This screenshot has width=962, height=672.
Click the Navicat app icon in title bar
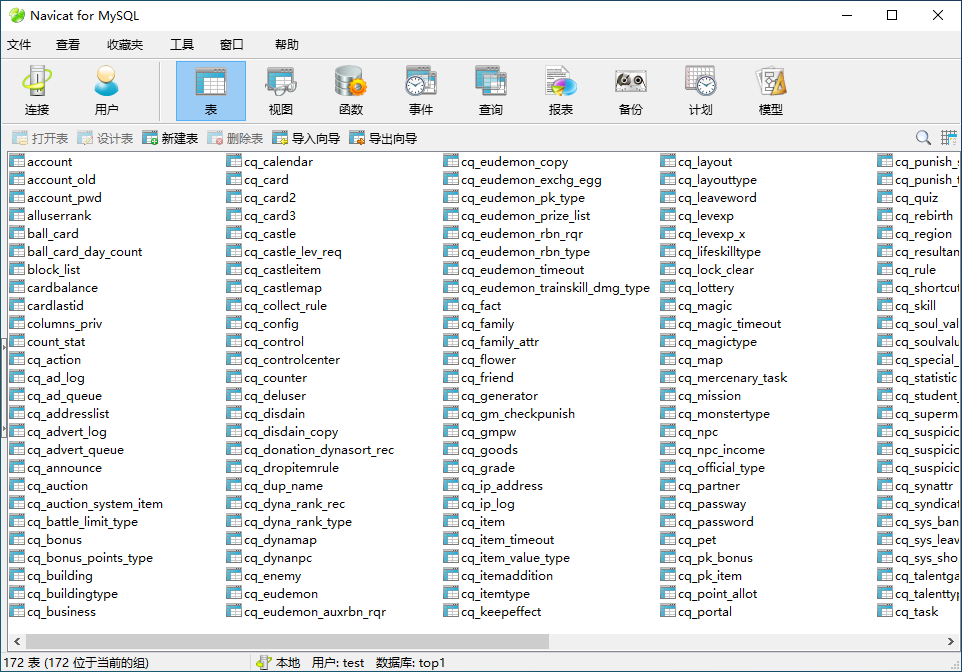[x=17, y=15]
